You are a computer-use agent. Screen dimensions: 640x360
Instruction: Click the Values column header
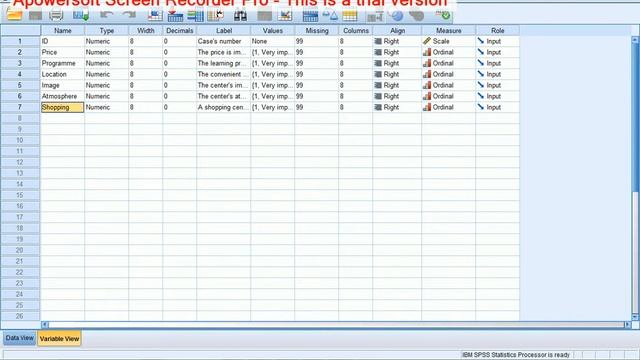(x=273, y=31)
